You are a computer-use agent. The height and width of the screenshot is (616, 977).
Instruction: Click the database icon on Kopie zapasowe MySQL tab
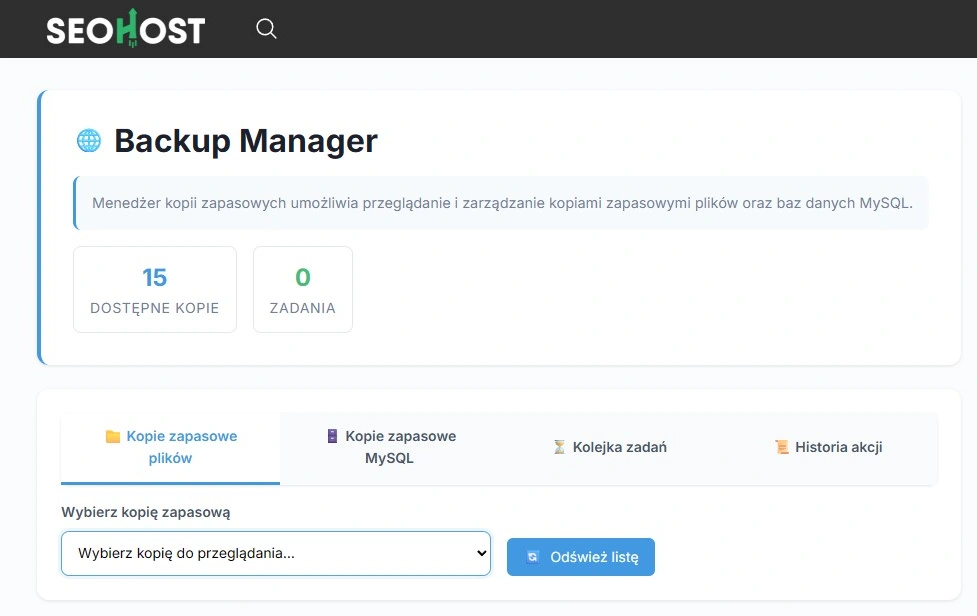pyautogui.click(x=332, y=436)
